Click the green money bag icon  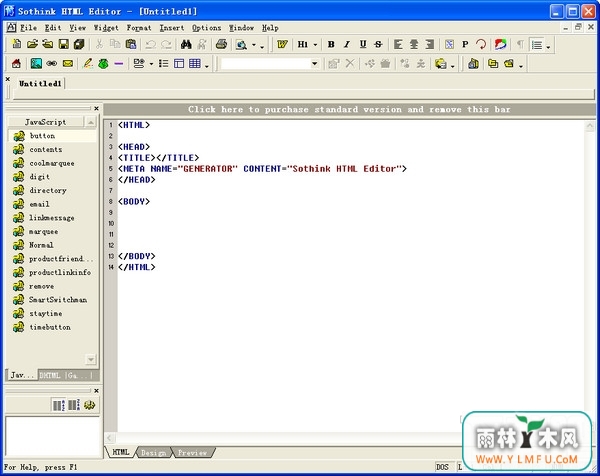pyautogui.click(x=103, y=64)
